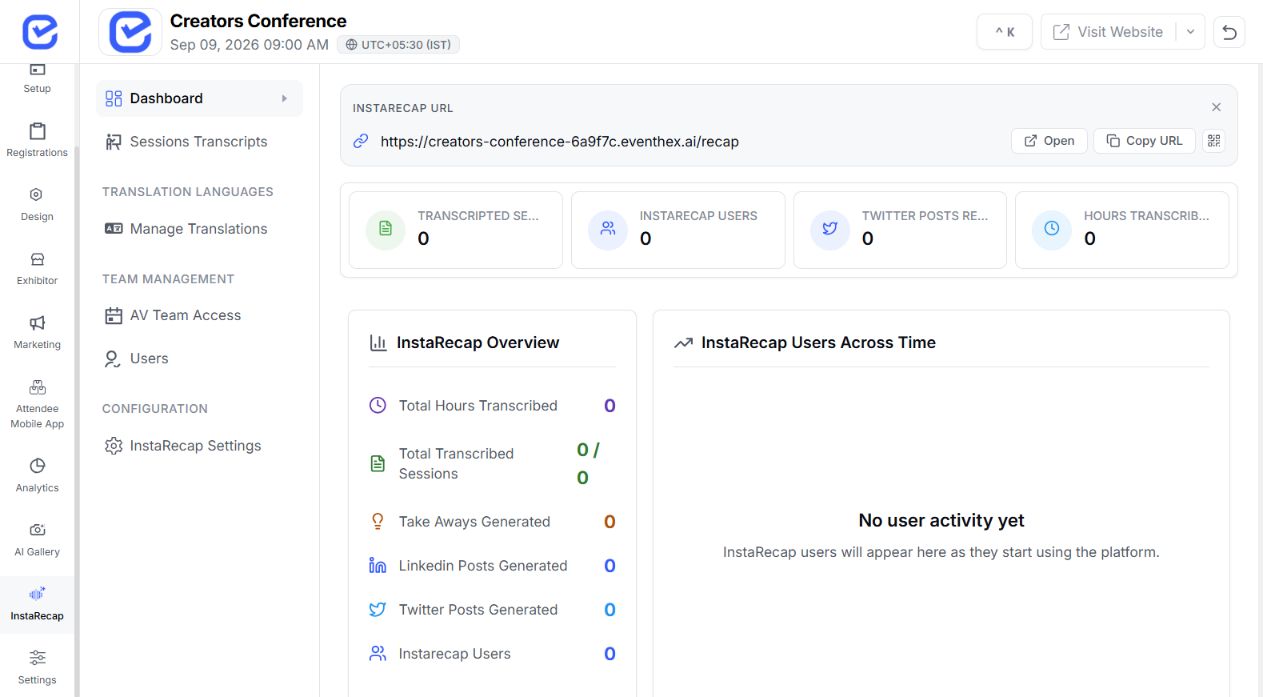Open the Ctrl K command palette button
The image size is (1263, 697).
[x=1004, y=32]
